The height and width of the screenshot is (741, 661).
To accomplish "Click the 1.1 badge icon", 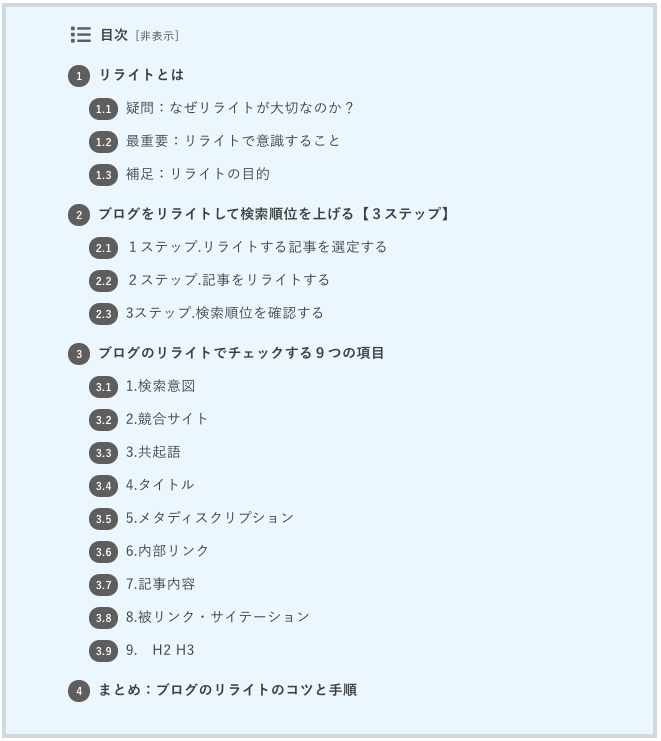I will [x=103, y=109].
